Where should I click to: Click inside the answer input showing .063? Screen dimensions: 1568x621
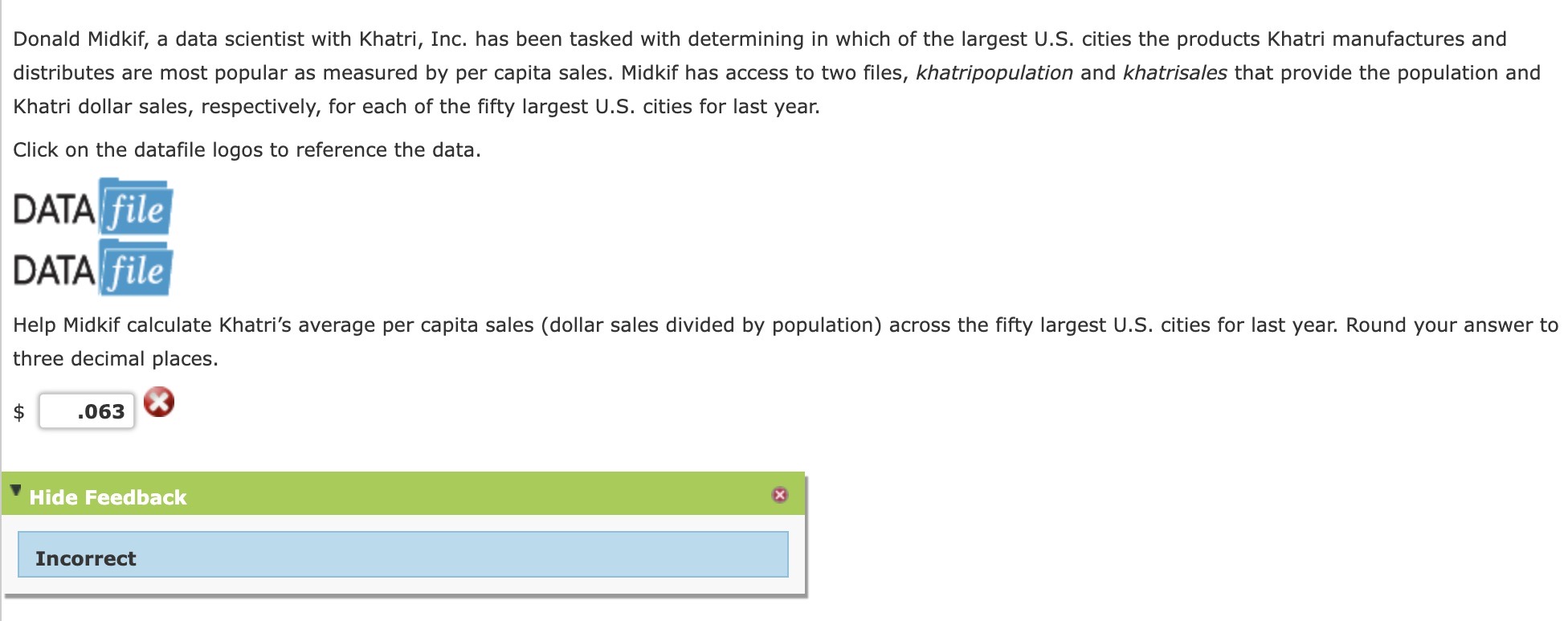tap(88, 411)
